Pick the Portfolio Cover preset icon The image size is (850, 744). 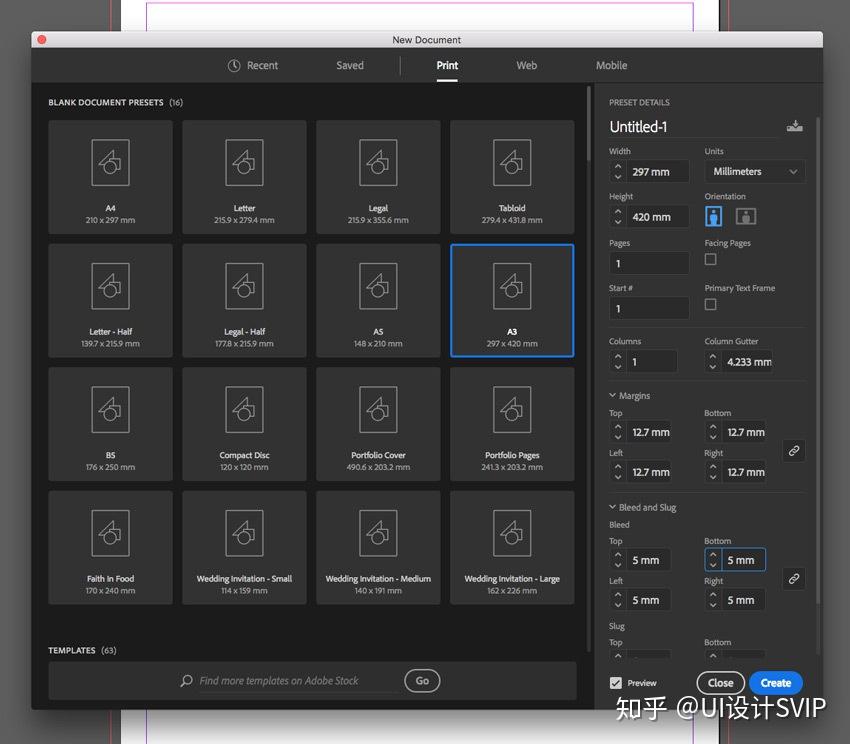click(x=378, y=409)
